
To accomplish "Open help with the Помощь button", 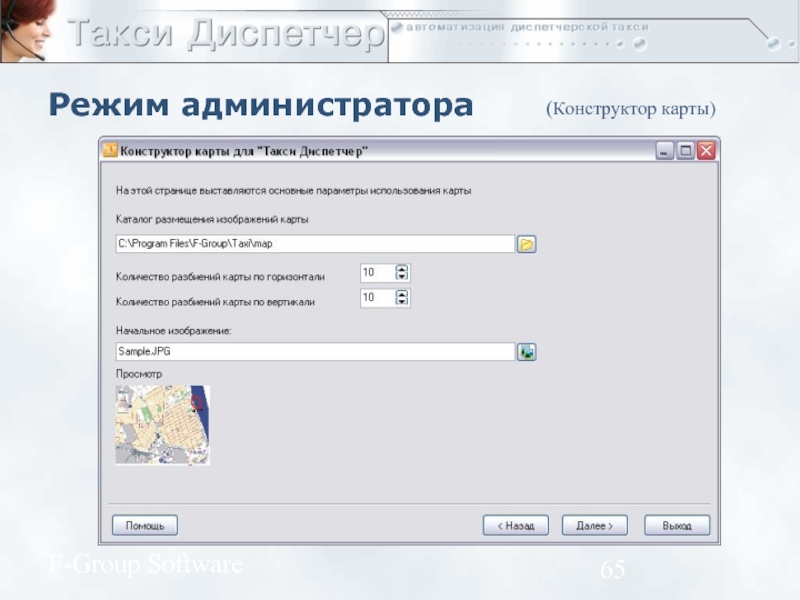I will (x=145, y=525).
